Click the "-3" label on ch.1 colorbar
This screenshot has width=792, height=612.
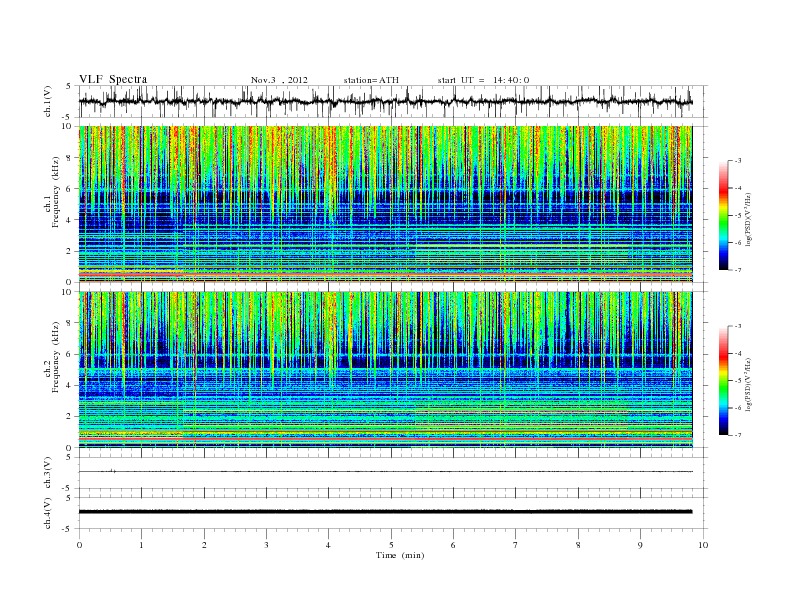coord(738,161)
